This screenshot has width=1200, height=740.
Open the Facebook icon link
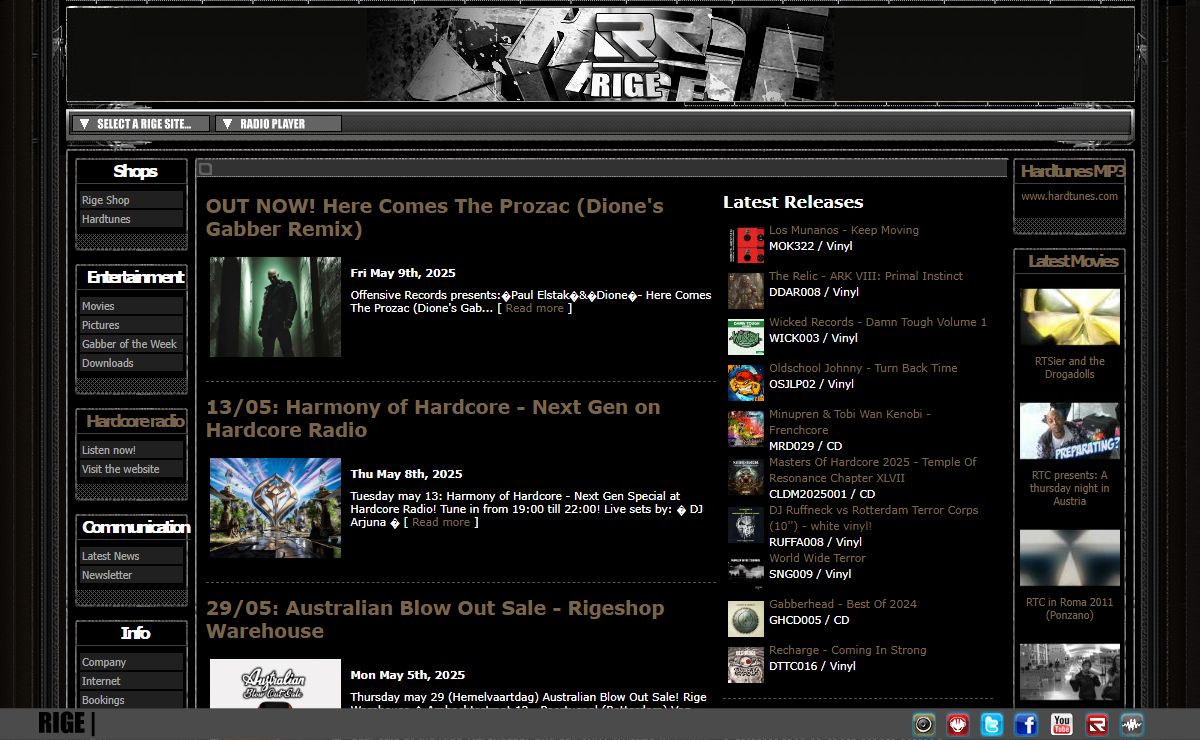(1026, 725)
